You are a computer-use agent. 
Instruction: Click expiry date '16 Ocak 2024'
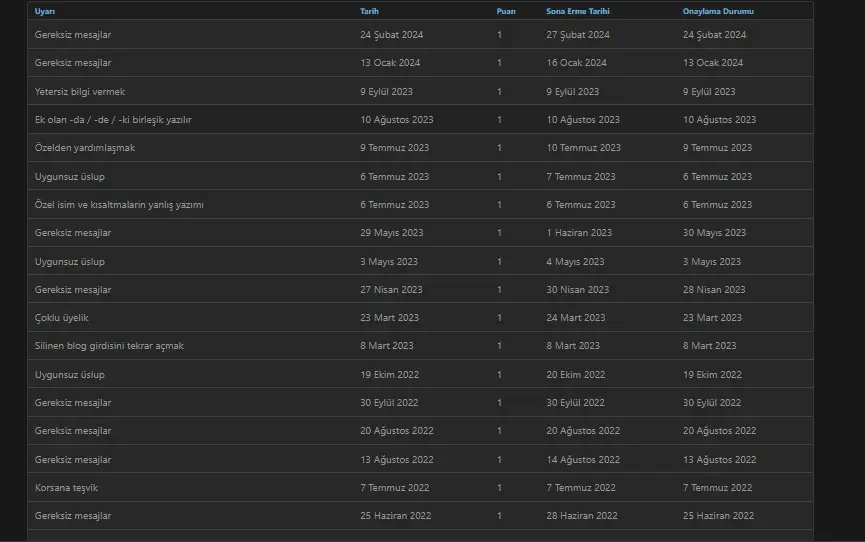click(576, 63)
